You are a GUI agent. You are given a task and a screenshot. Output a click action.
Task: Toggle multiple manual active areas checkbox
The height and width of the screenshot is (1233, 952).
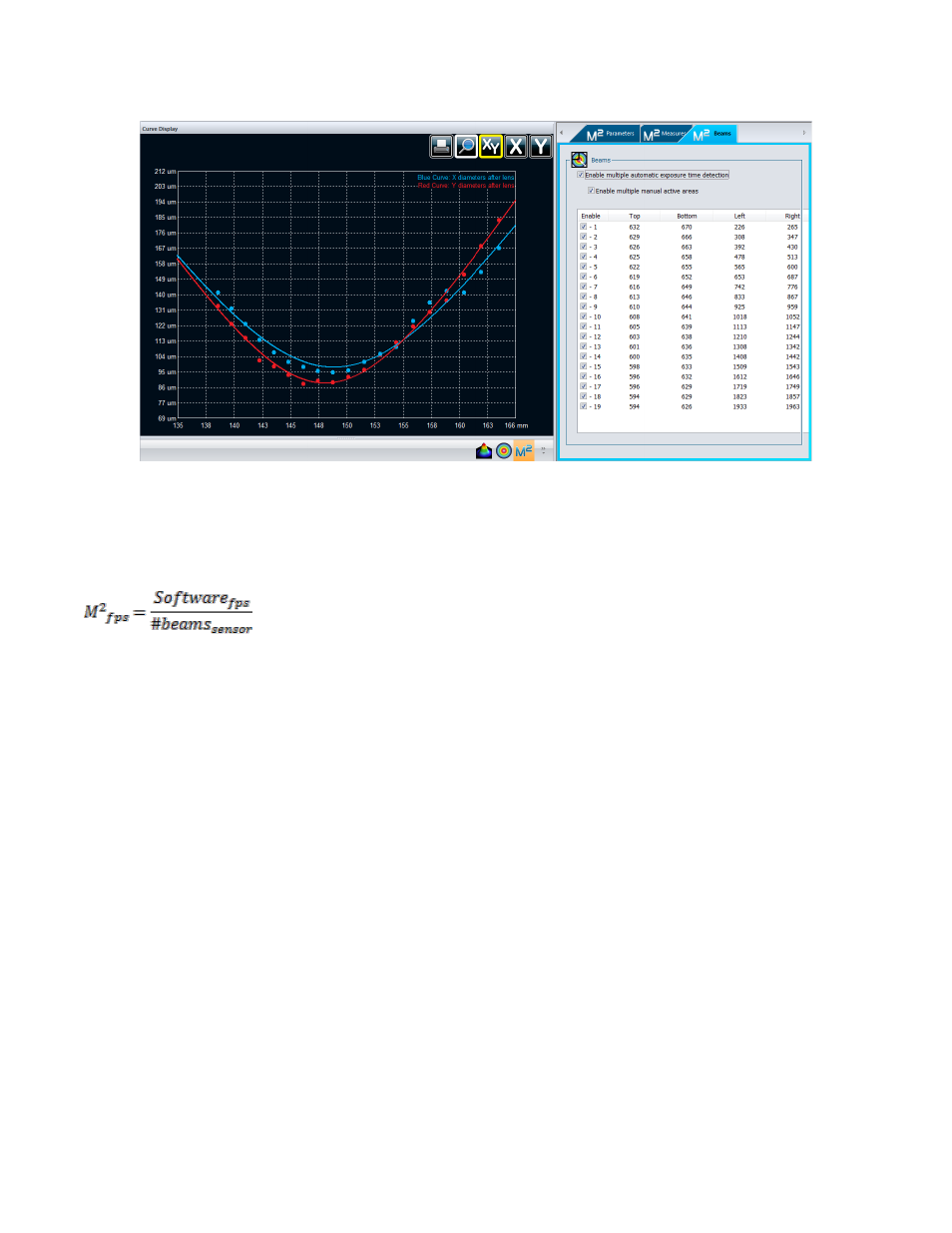(x=591, y=191)
